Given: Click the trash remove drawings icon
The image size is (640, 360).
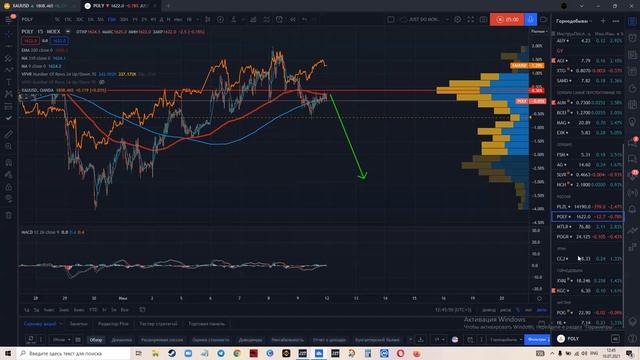Looking at the screenshot, I should [x=9, y=215].
